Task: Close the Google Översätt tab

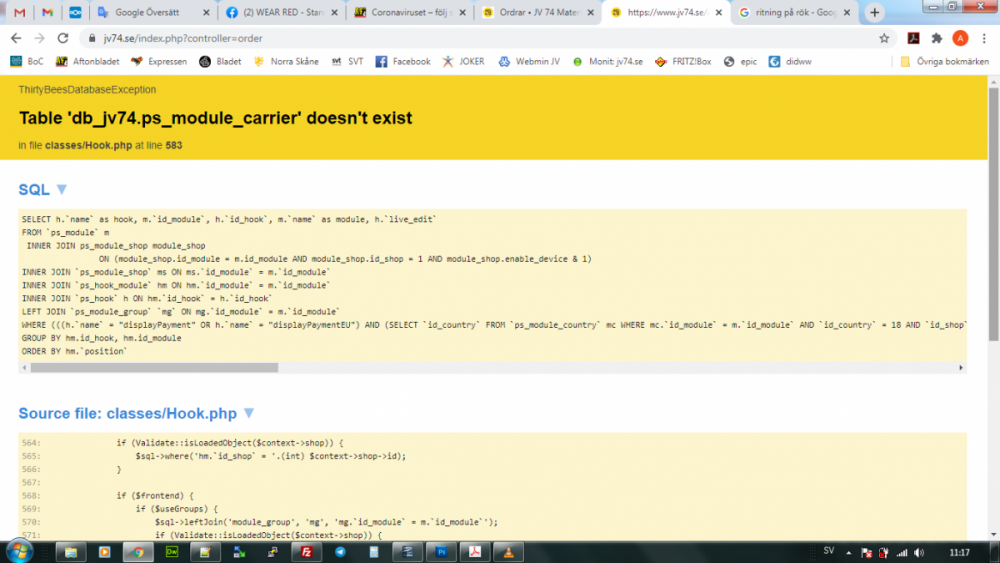Action: click(x=206, y=13)
